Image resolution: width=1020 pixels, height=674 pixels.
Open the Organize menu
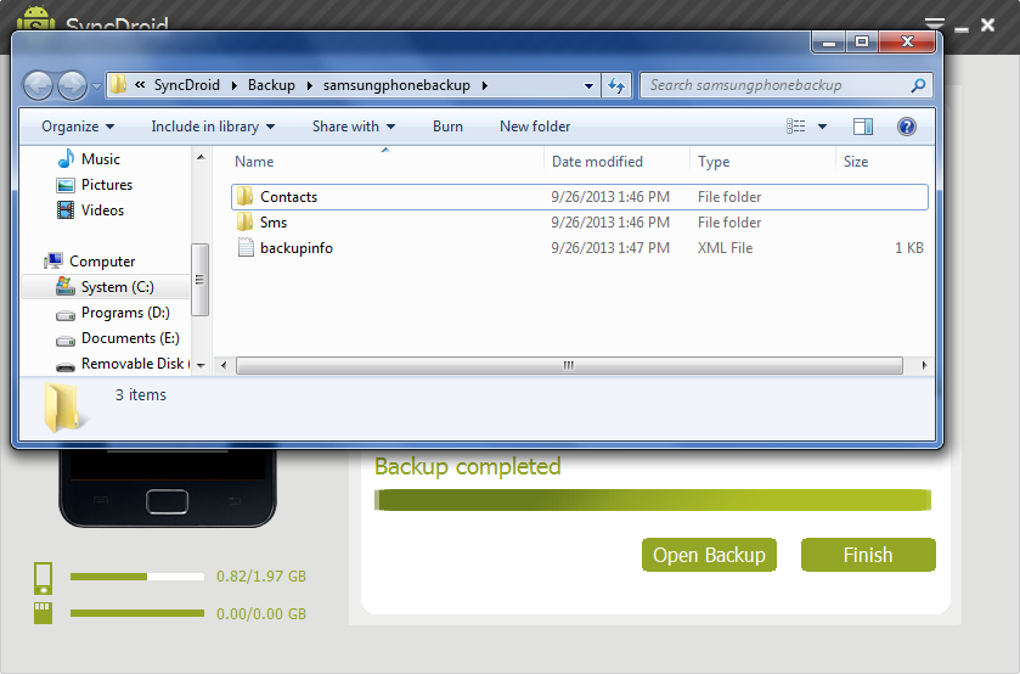pos(77,126)
